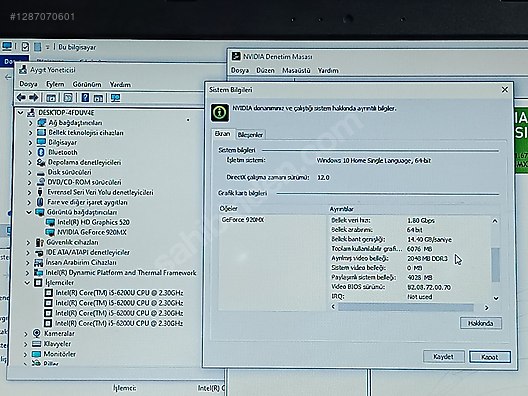Open Masaüstü menu in NVIDIA Denetim Masası

(x=296, y=70)
